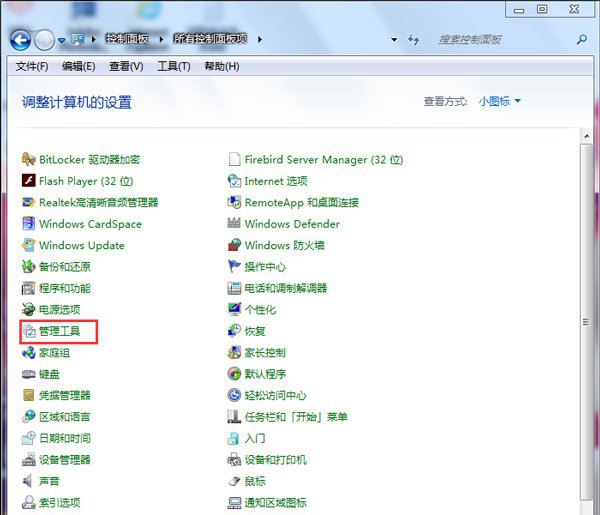Click the 凭据管理器 icon

(x=29, y=395)
